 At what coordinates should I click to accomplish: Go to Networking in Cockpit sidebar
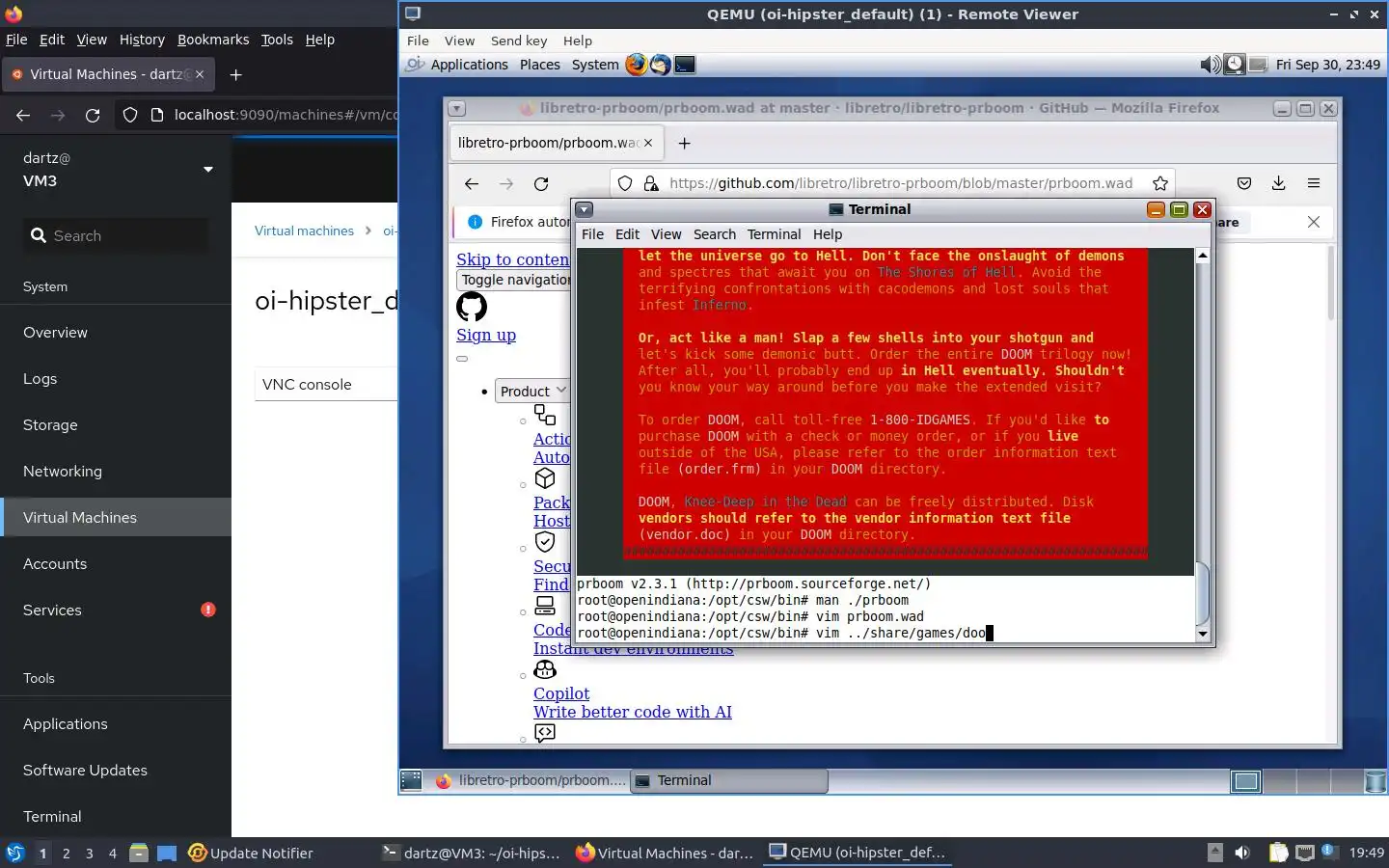116,471
